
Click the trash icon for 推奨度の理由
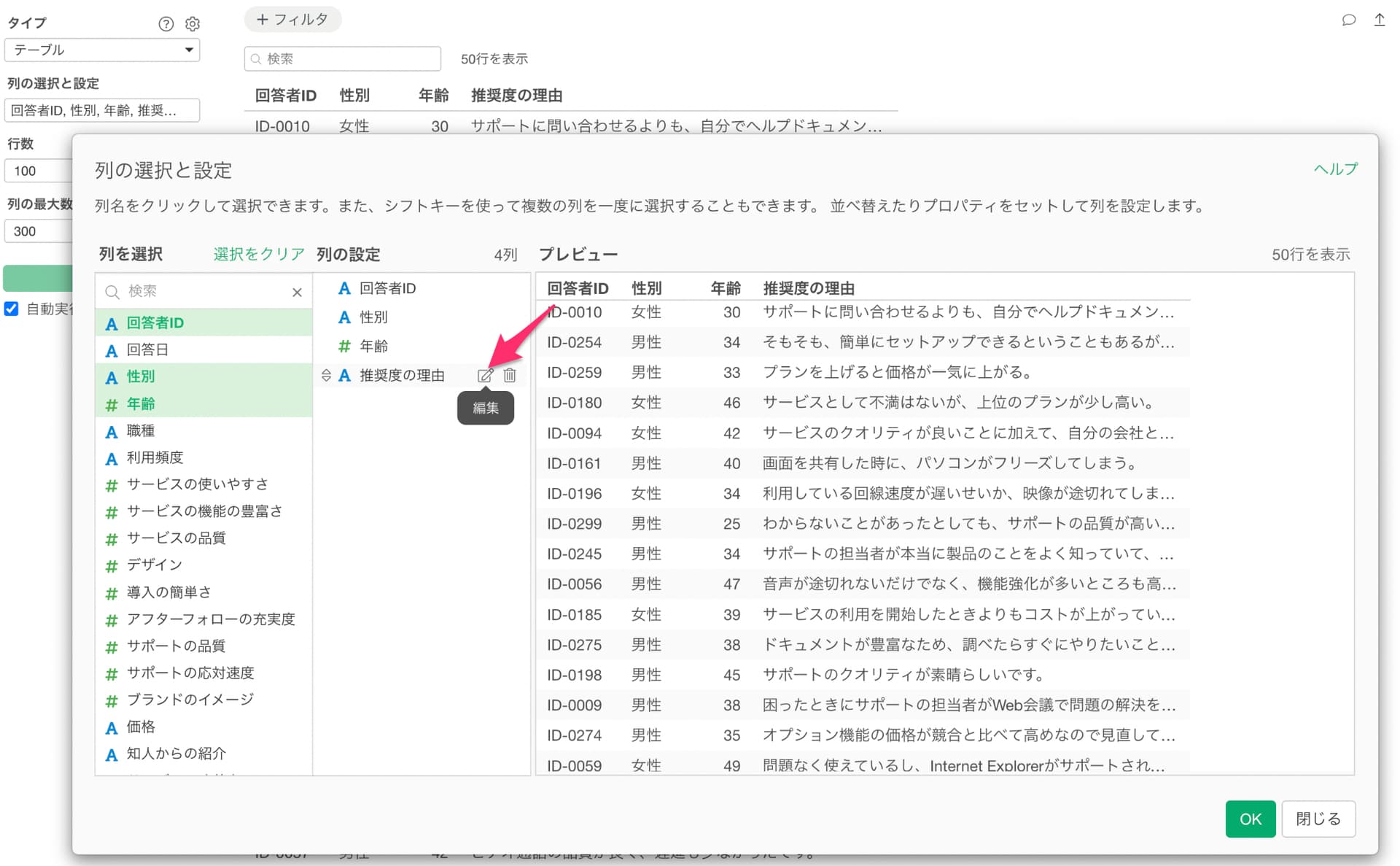pos(510,376)
